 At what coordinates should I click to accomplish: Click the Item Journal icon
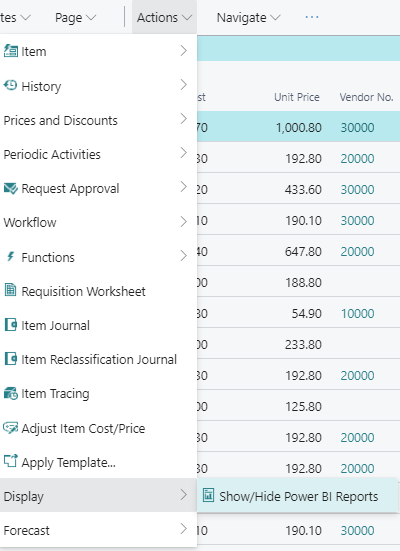(11, 324)
